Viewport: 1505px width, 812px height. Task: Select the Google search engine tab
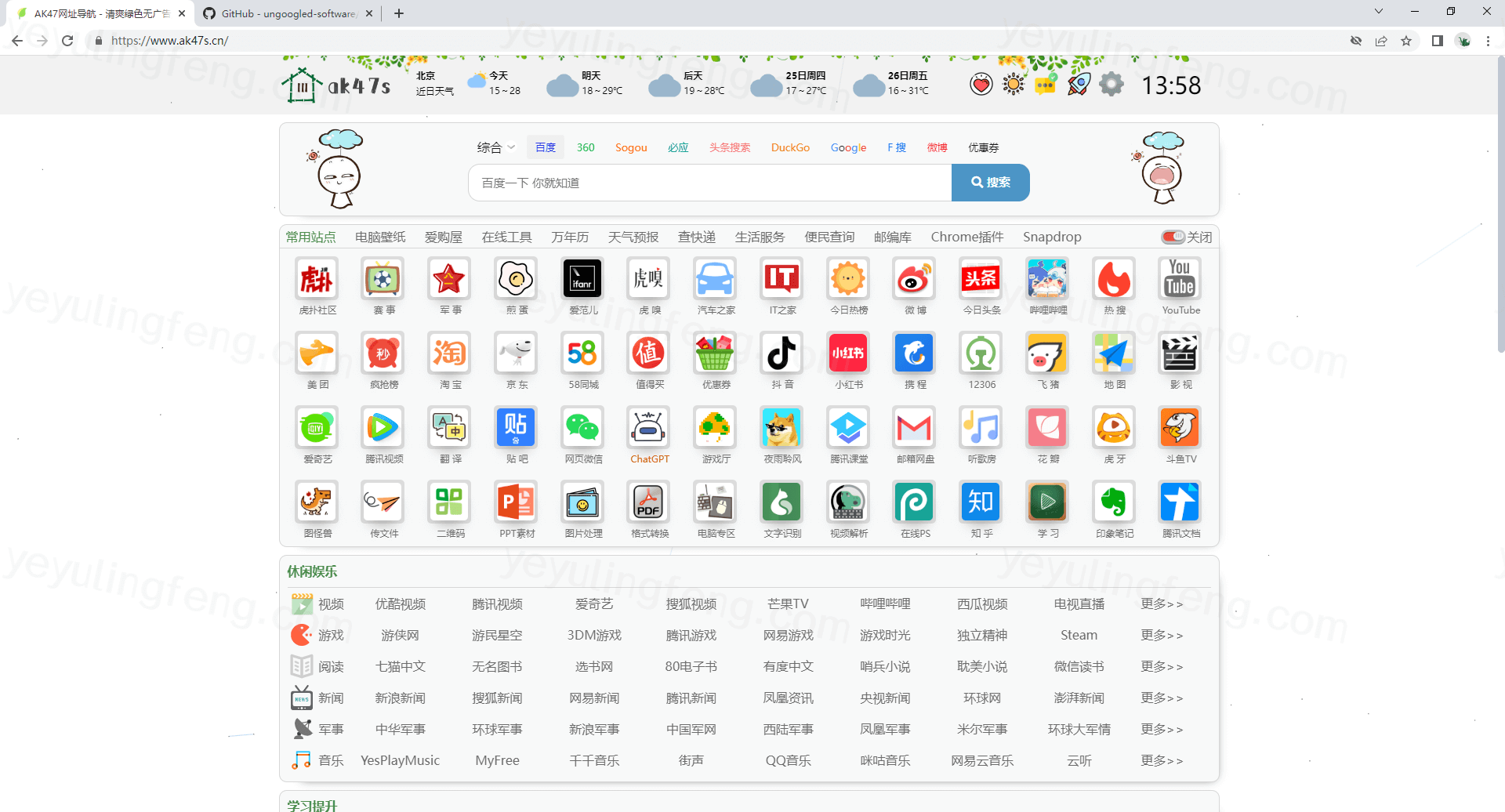[x=848, y=147]
